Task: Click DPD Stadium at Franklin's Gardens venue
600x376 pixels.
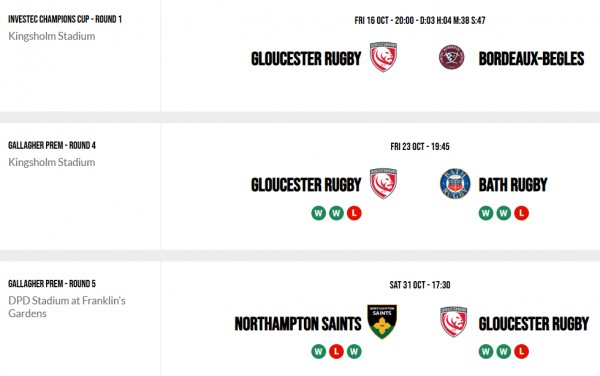Action: coord(67,307)
